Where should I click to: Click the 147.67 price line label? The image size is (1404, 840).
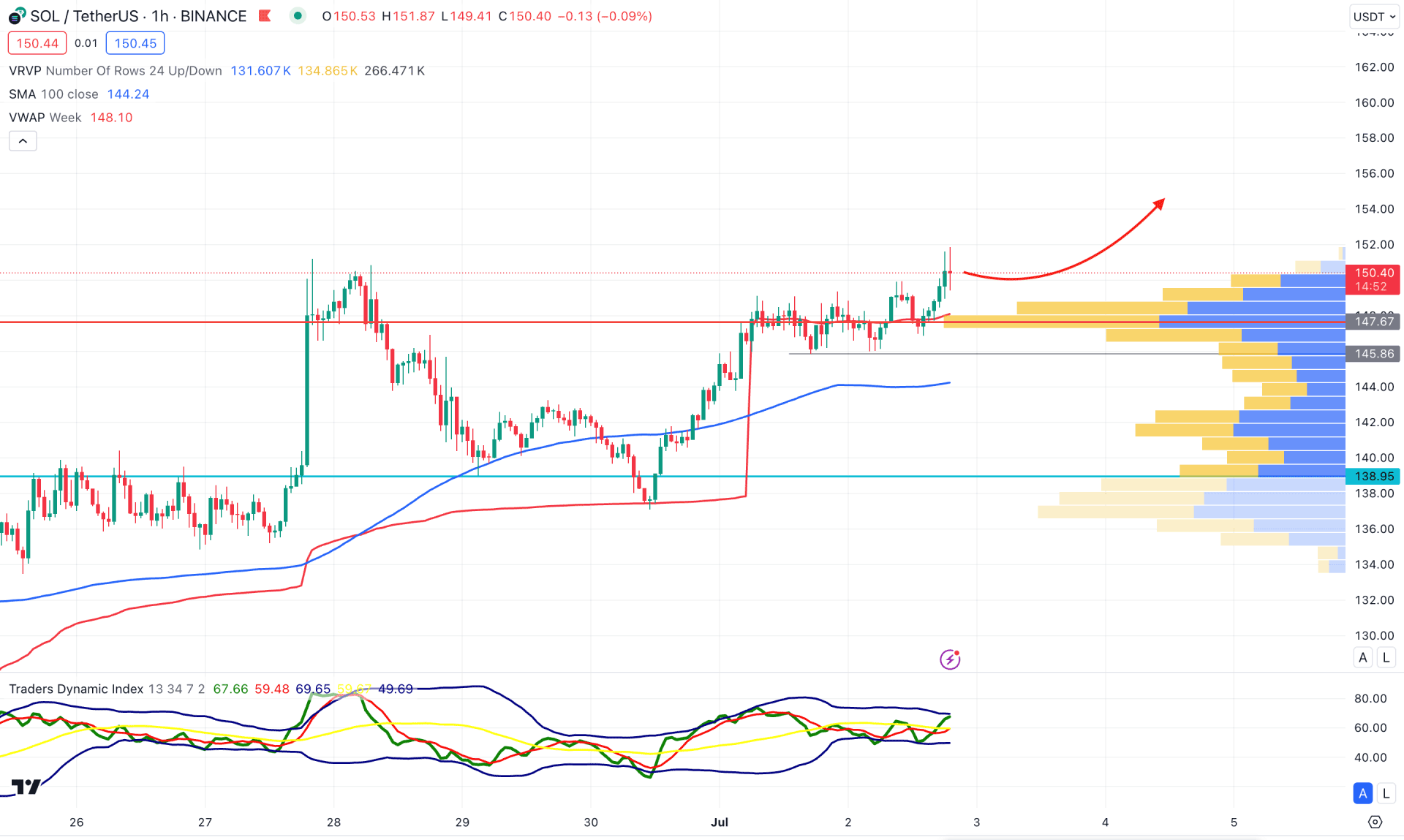pyautogui.click(x=1373, y=322)
